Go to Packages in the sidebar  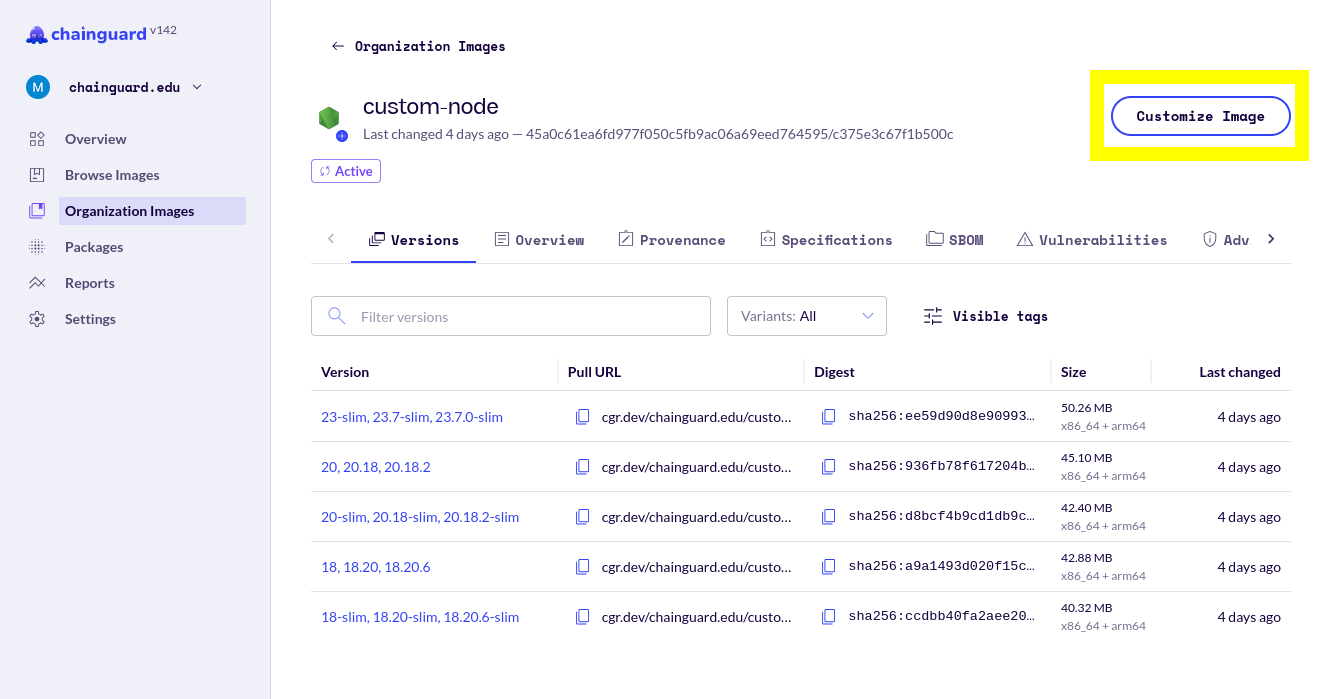tap(94, 247)
